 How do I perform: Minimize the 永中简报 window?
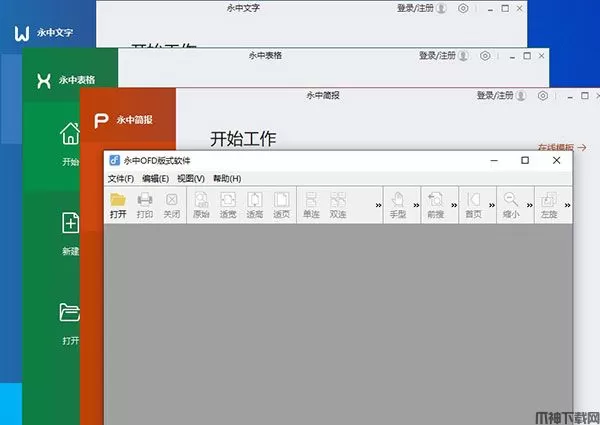click(x=570, y=98)
